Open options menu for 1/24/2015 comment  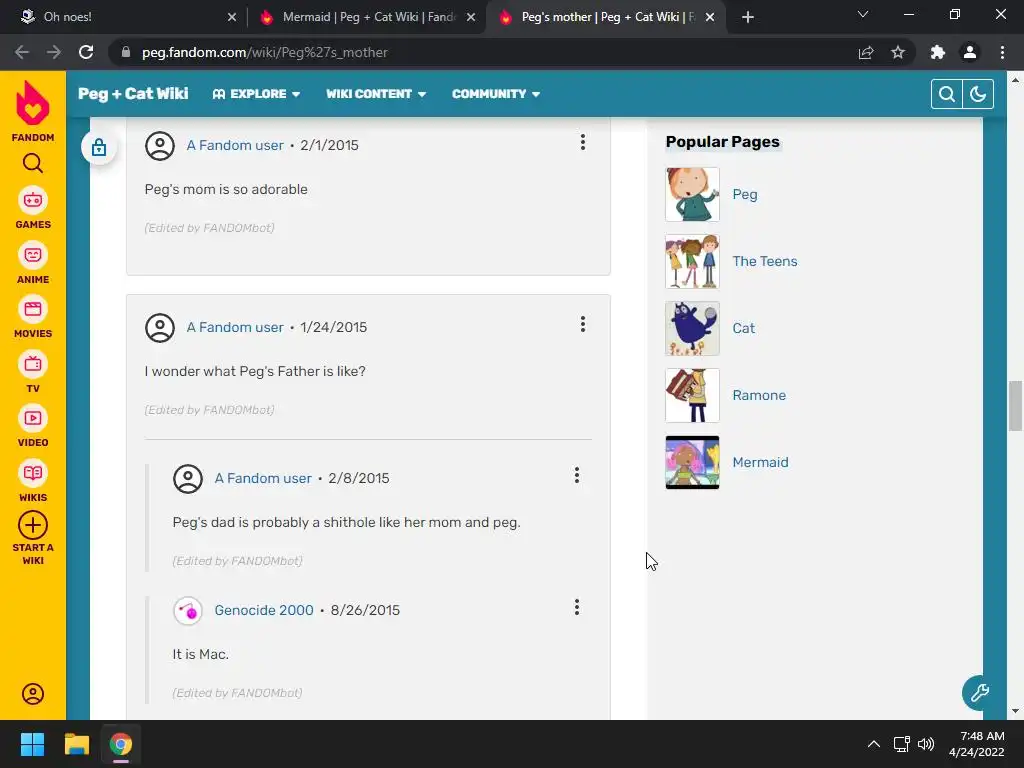[583, 324]
